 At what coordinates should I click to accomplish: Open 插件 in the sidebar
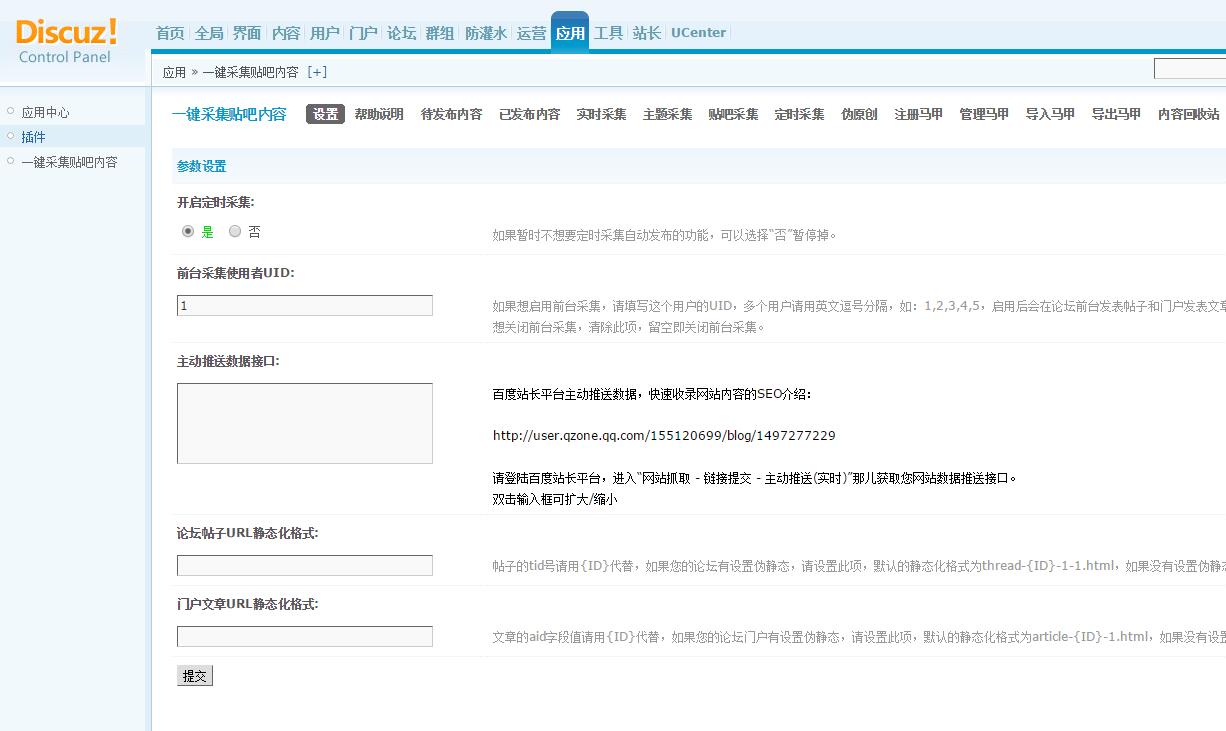(33, 137)
